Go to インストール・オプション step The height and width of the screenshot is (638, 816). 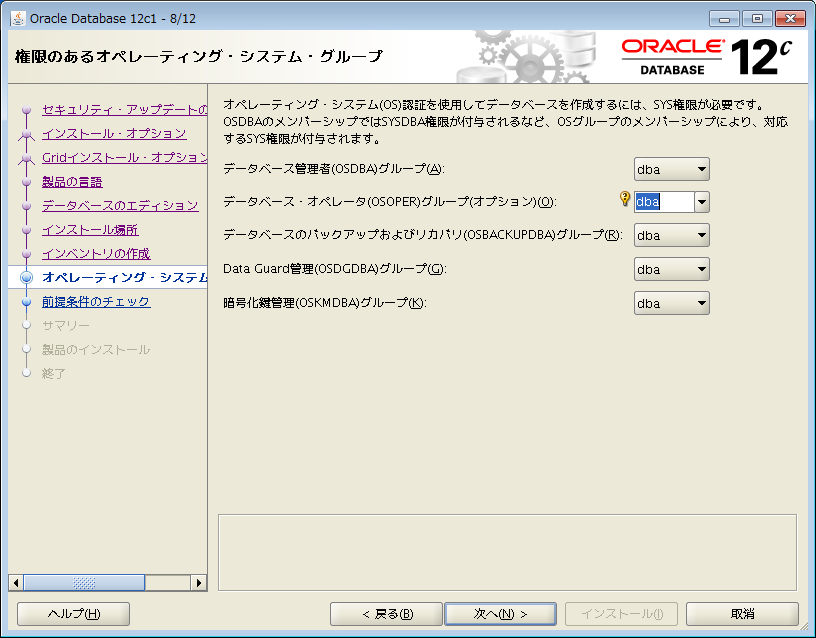(x=114, y=133)
